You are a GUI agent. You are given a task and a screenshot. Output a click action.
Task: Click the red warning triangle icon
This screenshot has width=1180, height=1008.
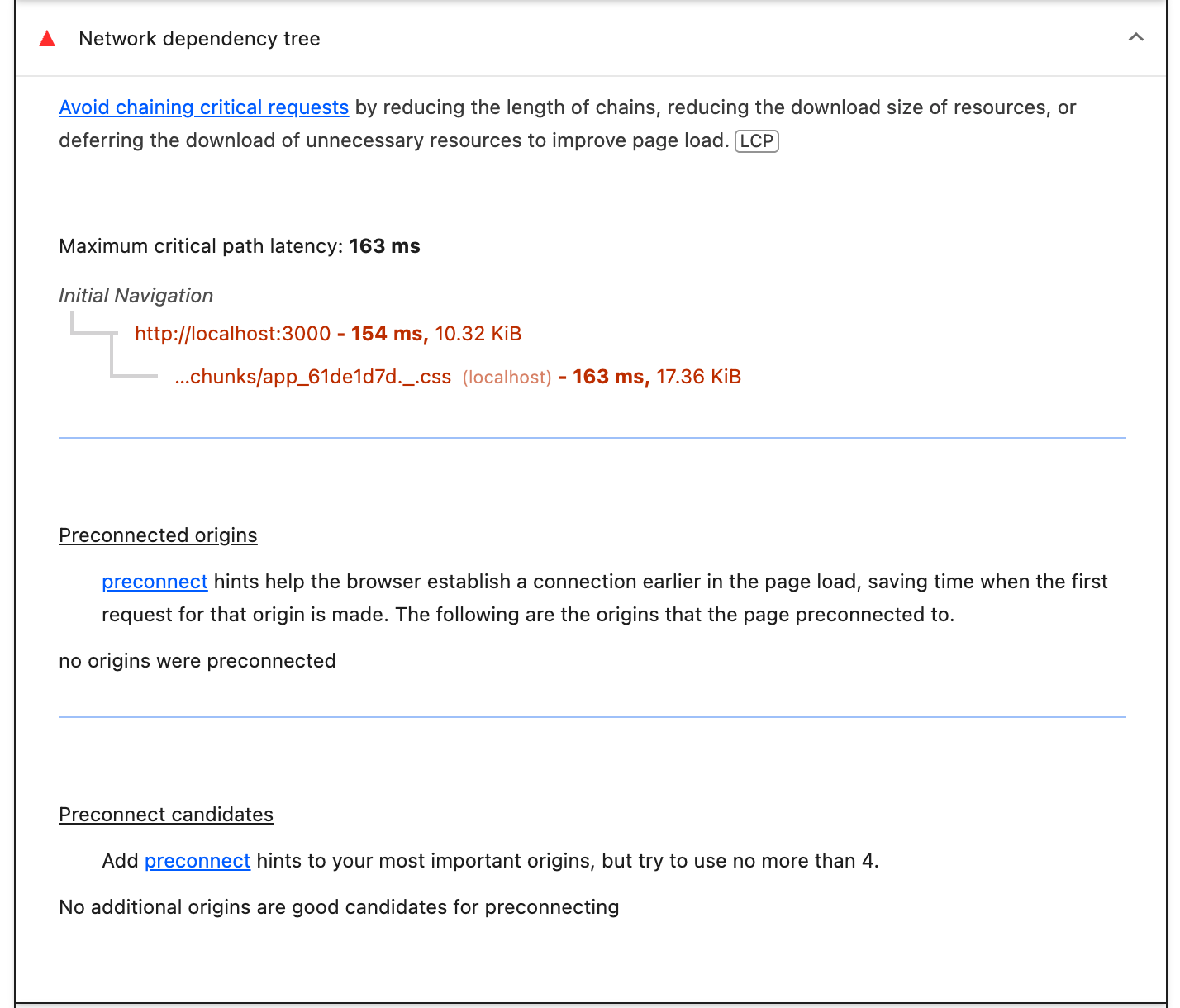coord(47,39)
